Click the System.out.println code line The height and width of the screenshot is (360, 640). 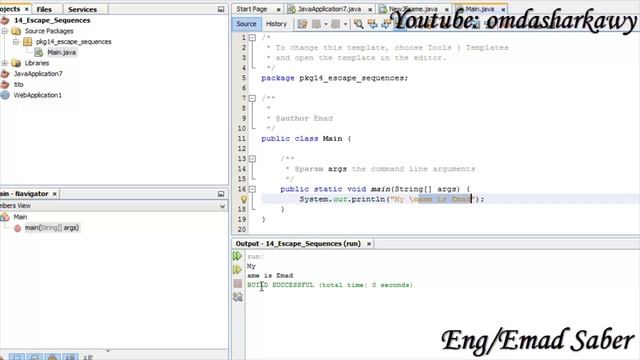click(x=392, y=199)
